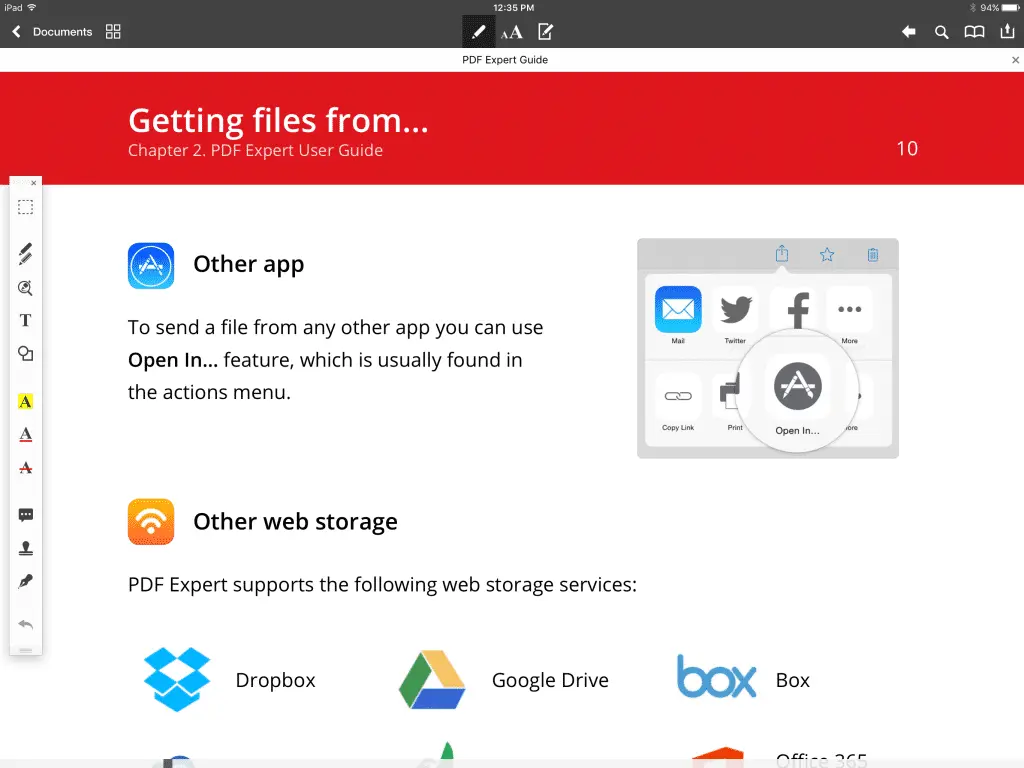Select the Shapes tool
Viewport: 1024px width, 768px height.
[26, 354]
